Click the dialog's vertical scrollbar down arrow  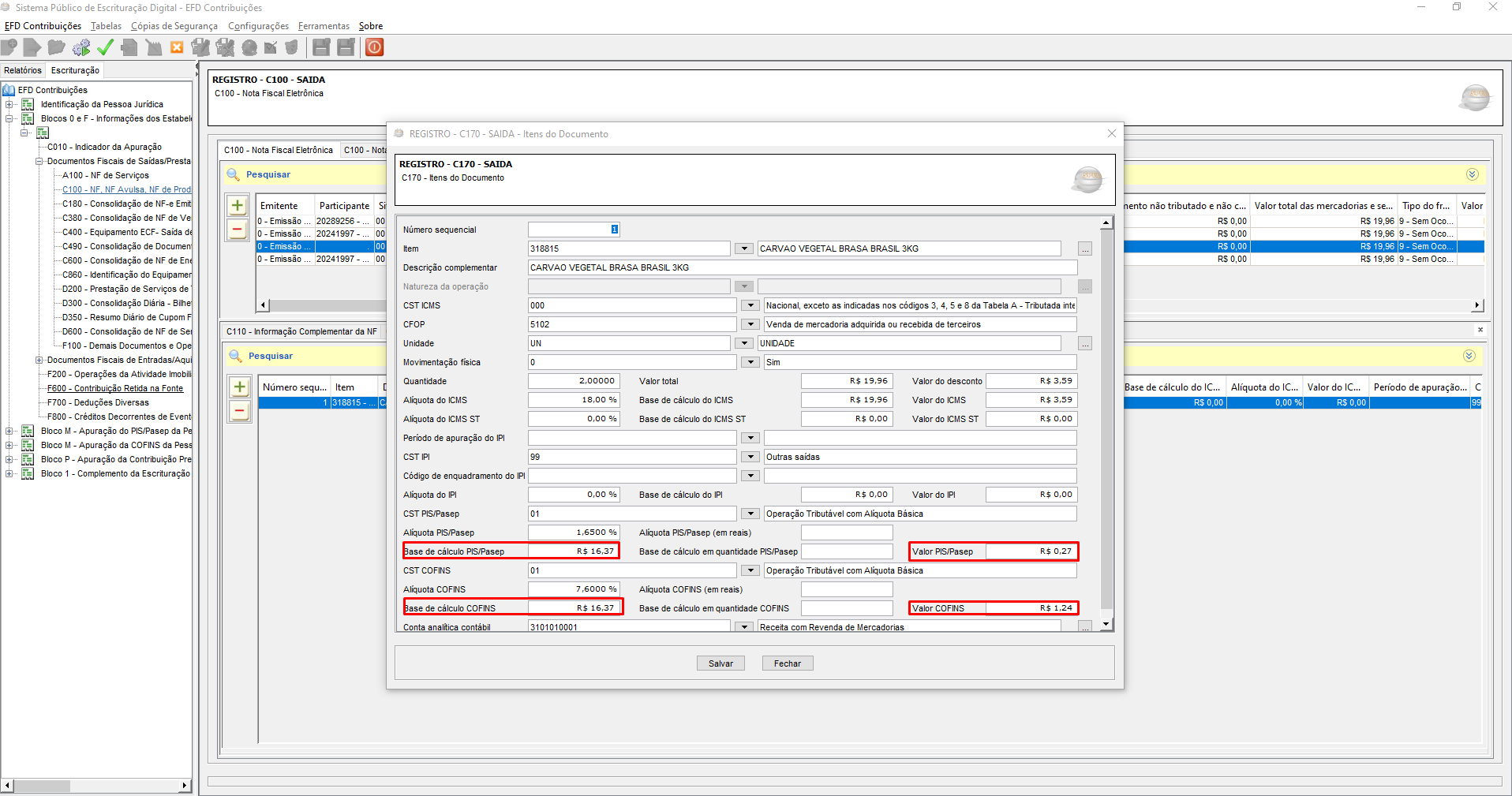pyautogui.click(x=1106, y=624)
